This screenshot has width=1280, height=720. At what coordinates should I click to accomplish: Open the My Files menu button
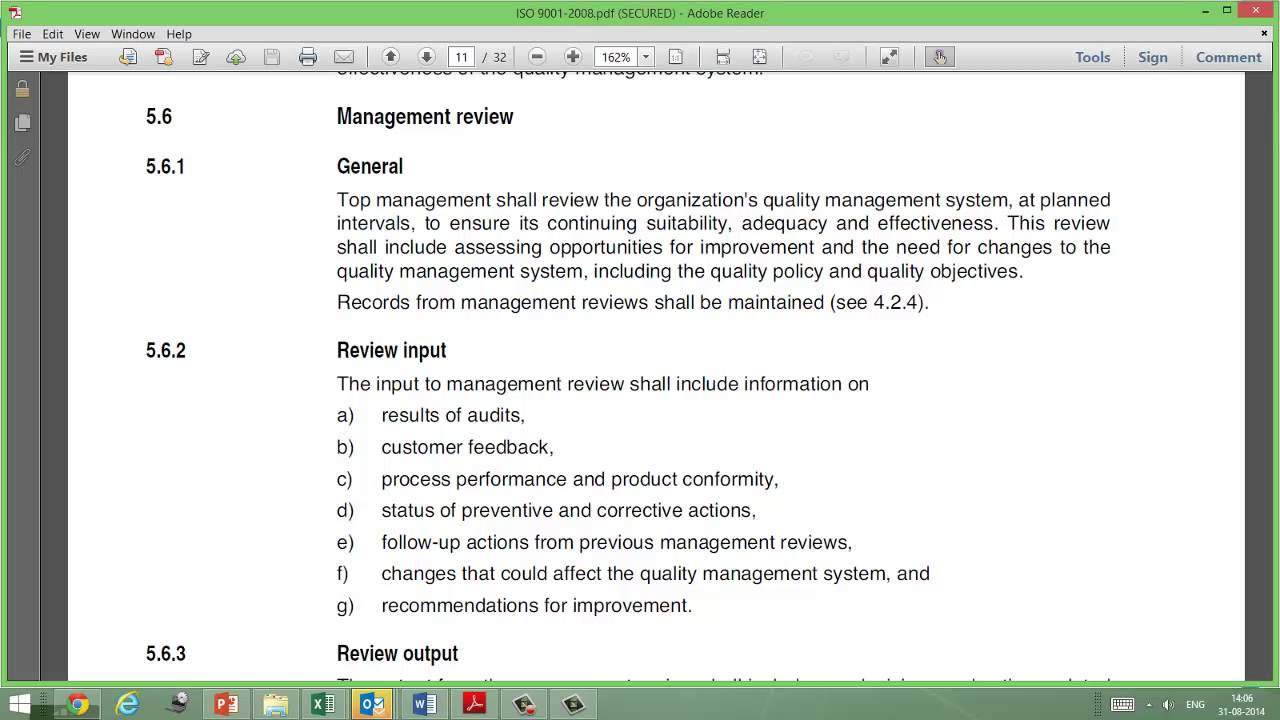coord(54,57)
